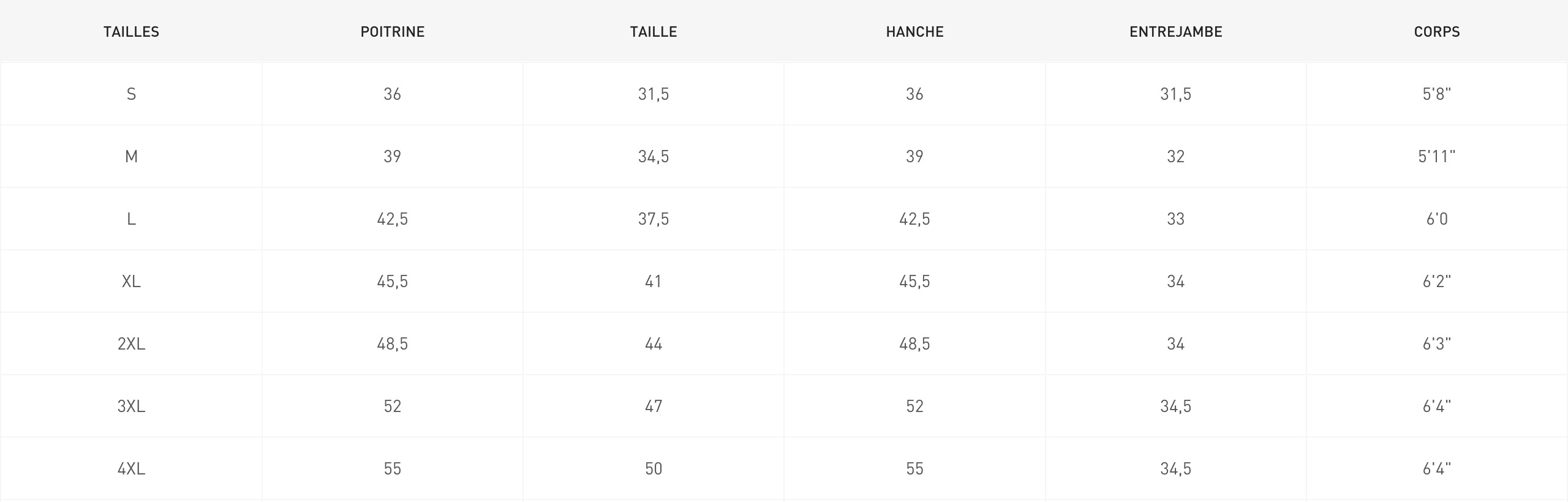Click the inseam value 33 in L row
Screen dimensions: 1568x502
(1176, 219)
